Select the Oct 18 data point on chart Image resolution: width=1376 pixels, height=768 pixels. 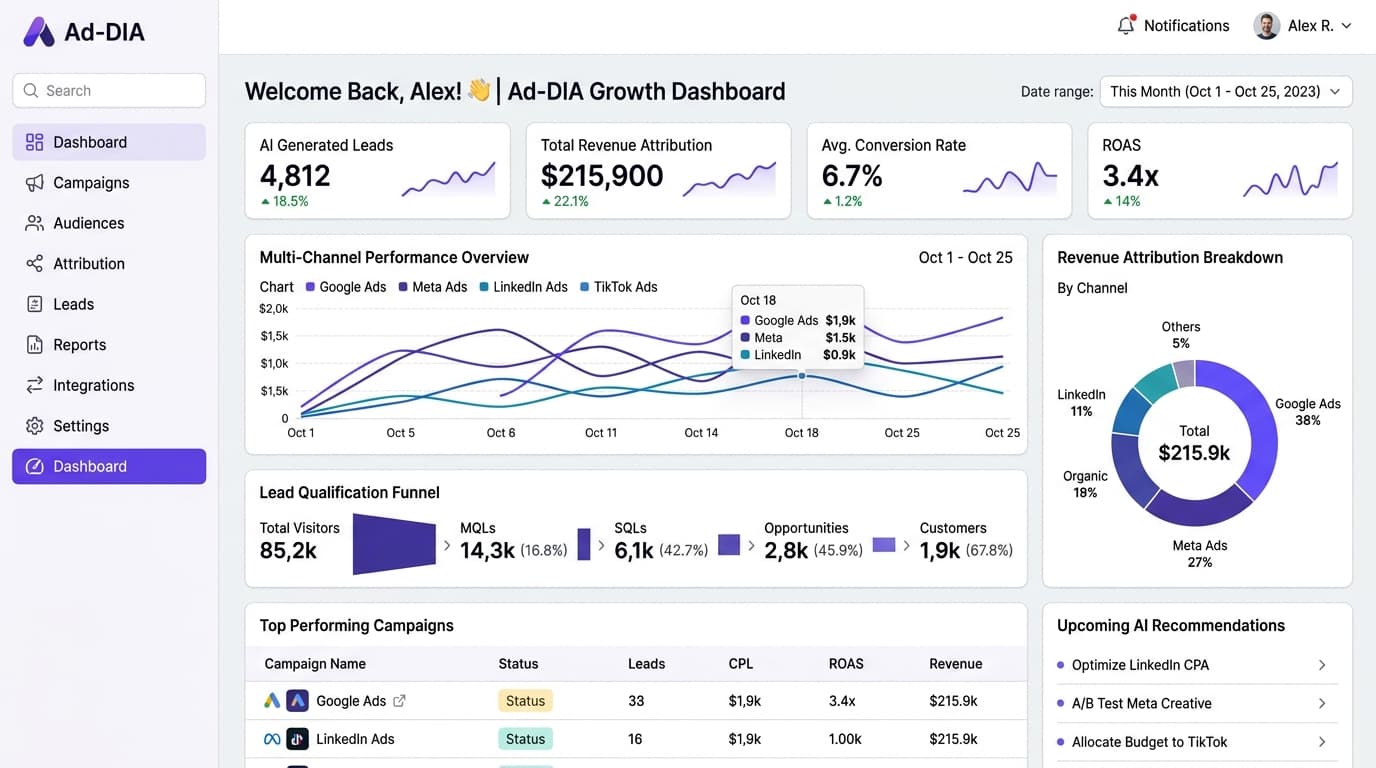click(802, 376)
